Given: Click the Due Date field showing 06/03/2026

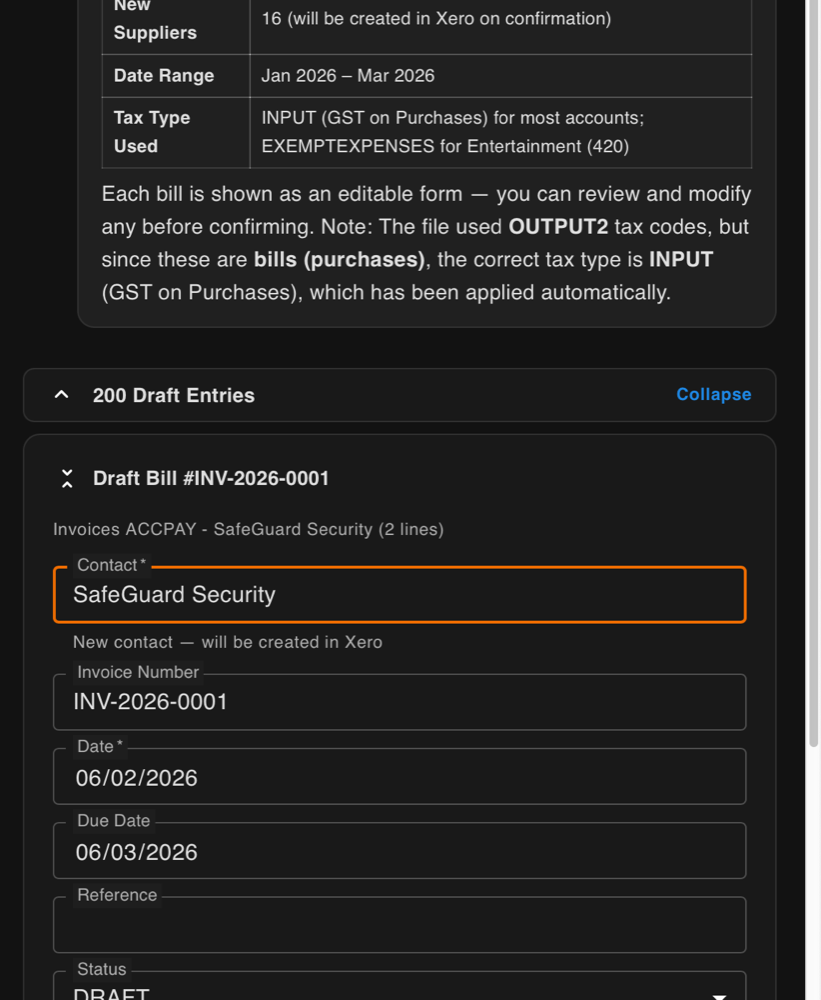Looking at the screenshot, I should 399,851.
